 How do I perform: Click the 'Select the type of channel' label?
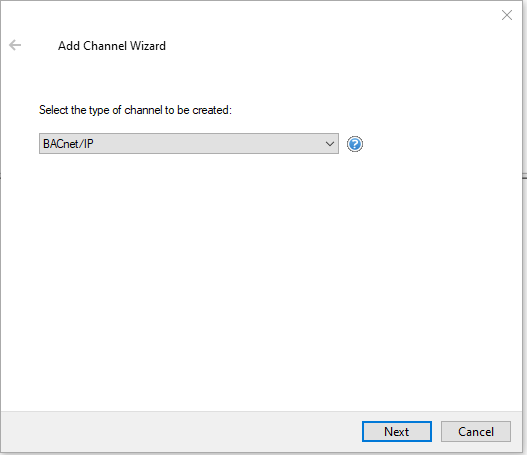click(x=135, y=110)
